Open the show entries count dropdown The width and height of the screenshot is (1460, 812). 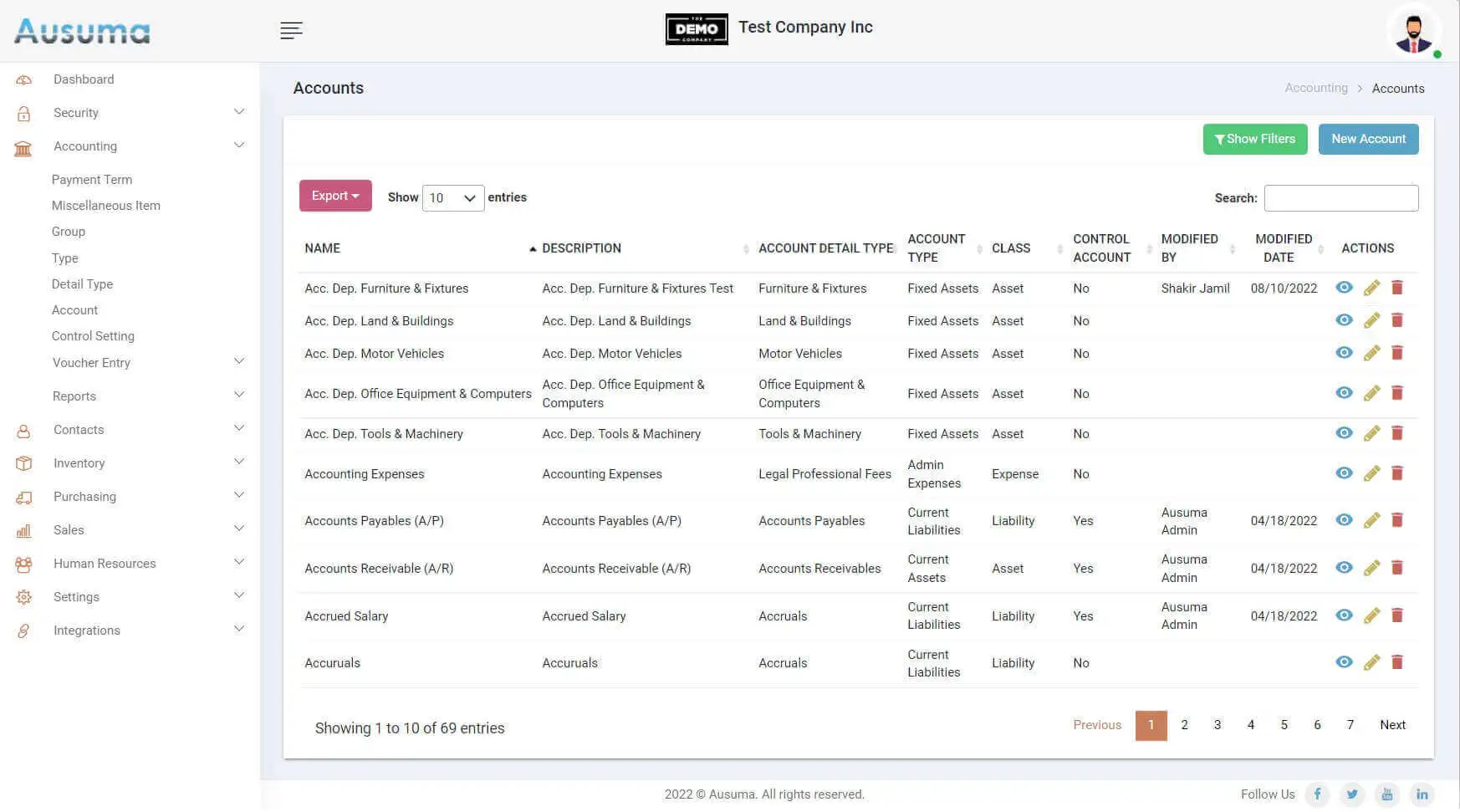click(452, 198)
